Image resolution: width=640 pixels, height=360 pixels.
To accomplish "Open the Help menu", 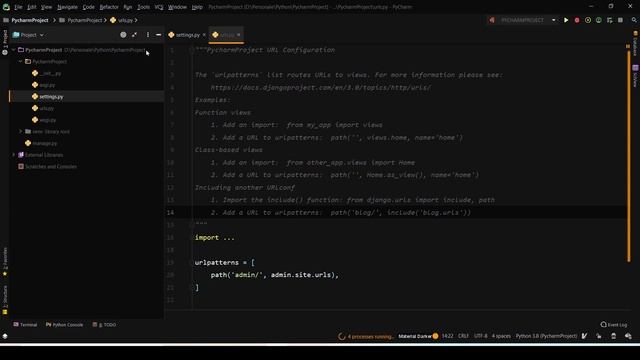I will click(x=197, y=7).
